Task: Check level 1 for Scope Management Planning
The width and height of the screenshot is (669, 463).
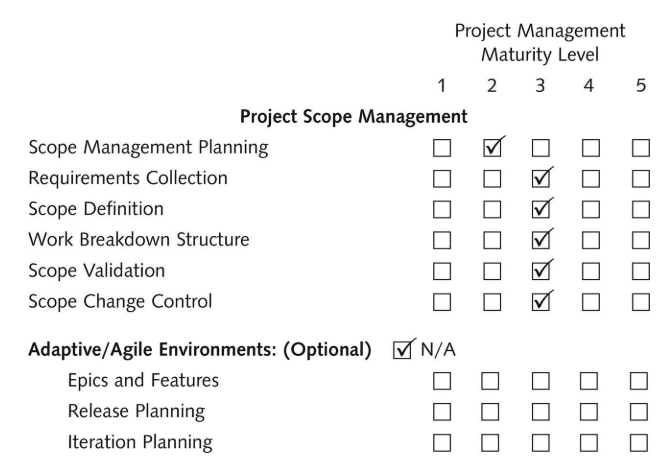Action: pos(441,149)
